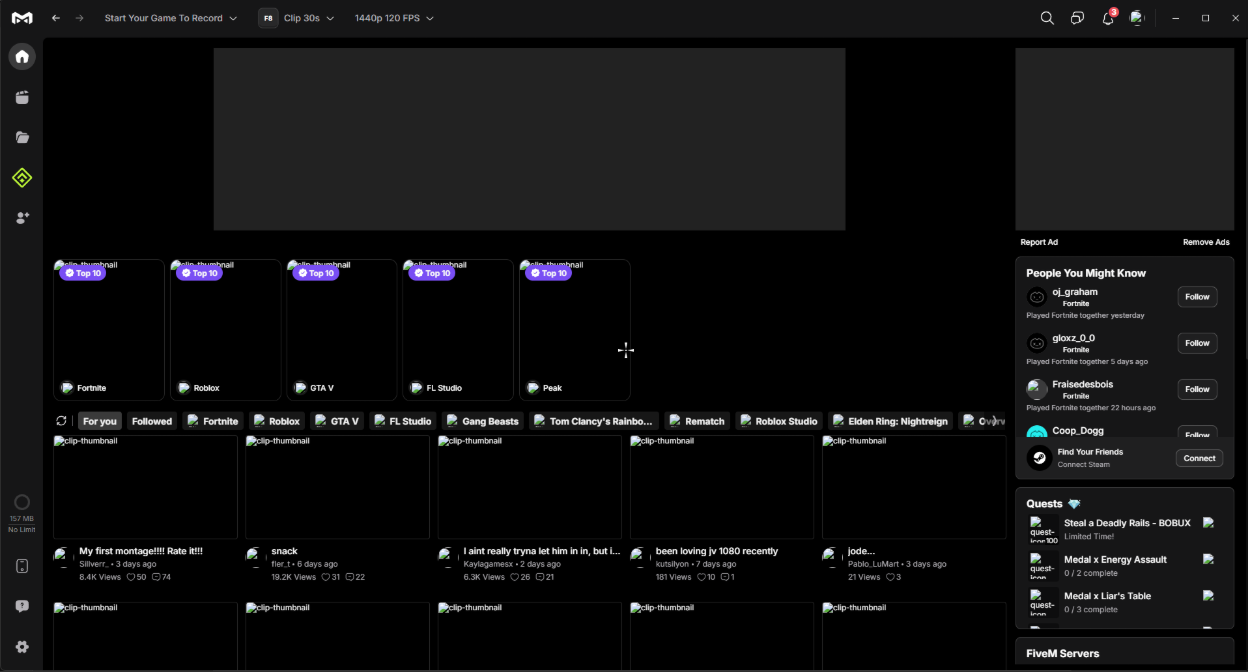The width and height of the screenshot is (1248, 672).
Task: Select the For you tab
Action: click(x=100, y=421)
